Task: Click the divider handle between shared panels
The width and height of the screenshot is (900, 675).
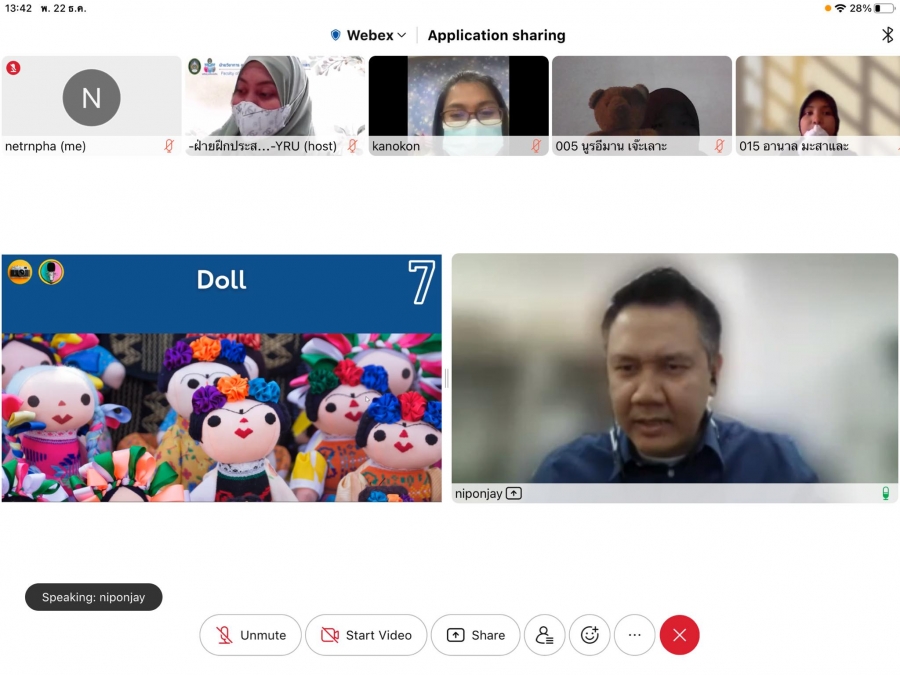Action: click(446, 378)
